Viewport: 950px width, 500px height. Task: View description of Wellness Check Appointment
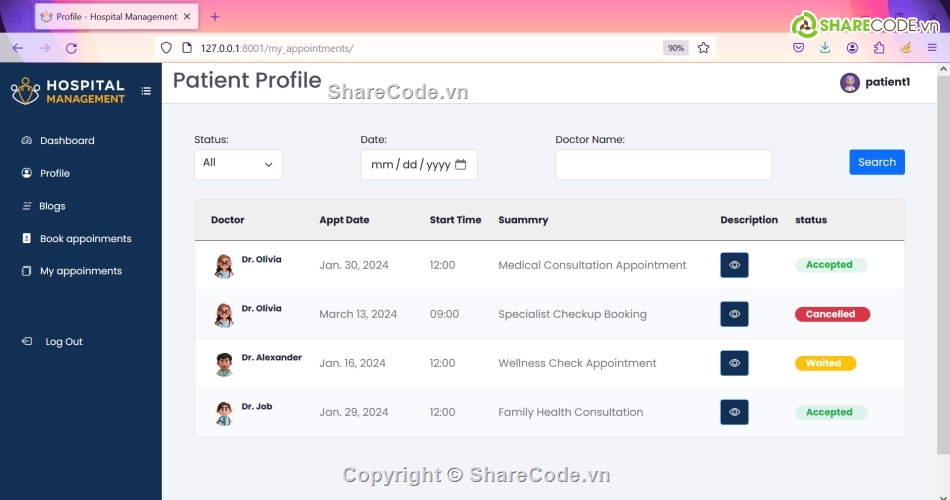tap(734, 363)
